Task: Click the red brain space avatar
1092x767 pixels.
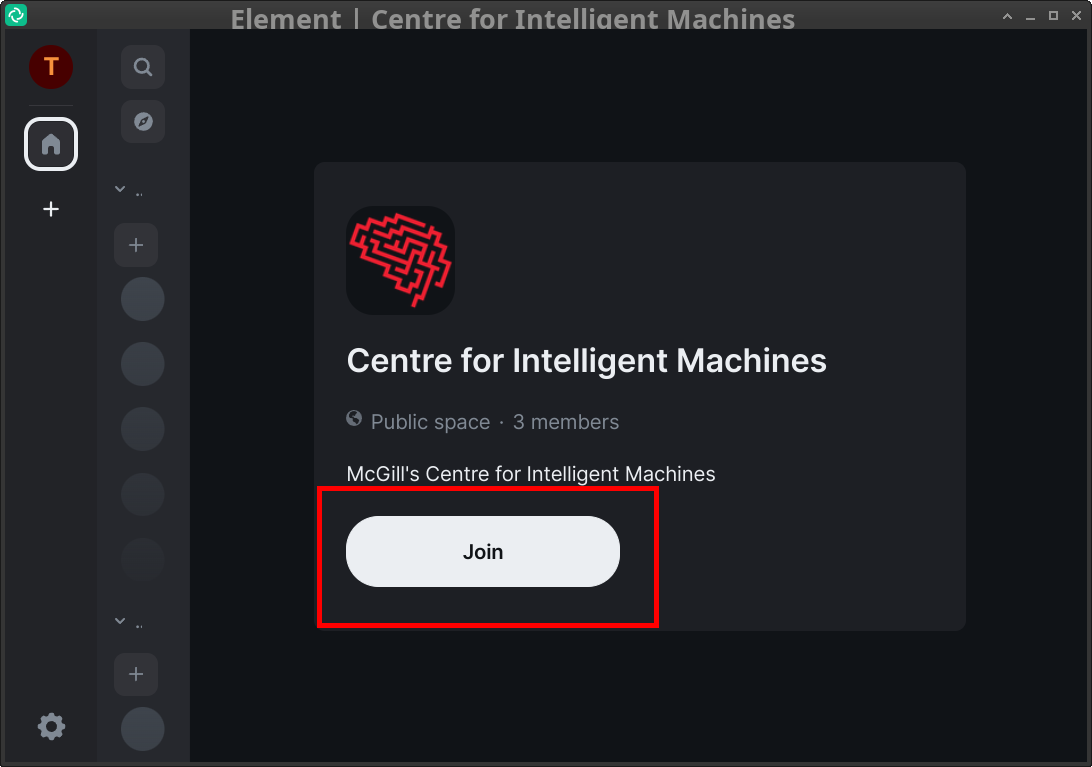Action: 400,261
